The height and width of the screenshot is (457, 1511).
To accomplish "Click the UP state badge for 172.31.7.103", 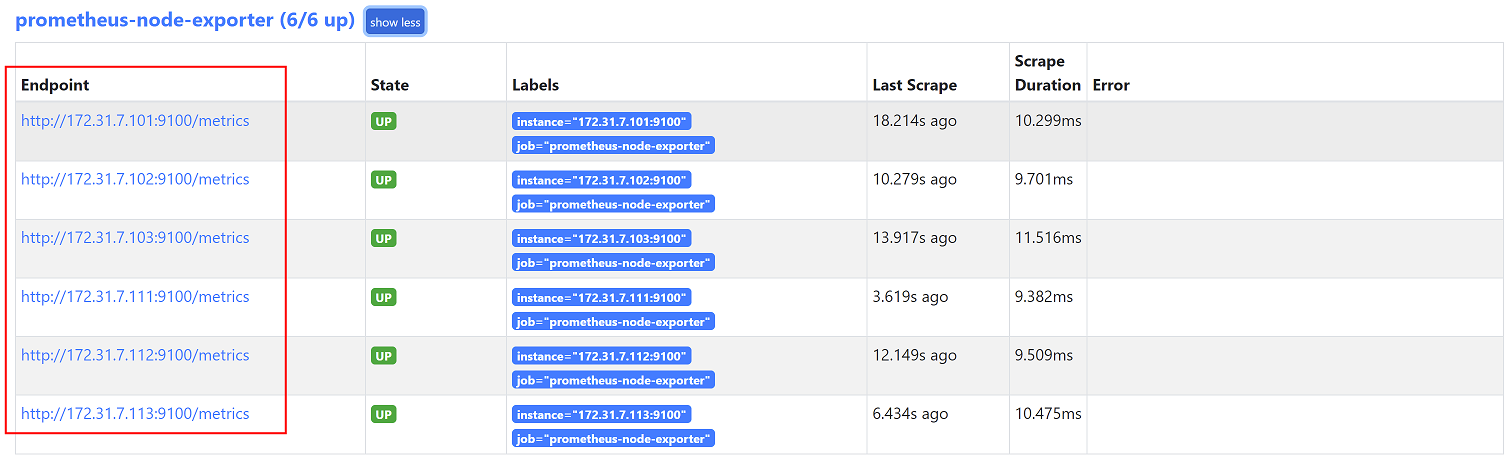I will point(383,238).
